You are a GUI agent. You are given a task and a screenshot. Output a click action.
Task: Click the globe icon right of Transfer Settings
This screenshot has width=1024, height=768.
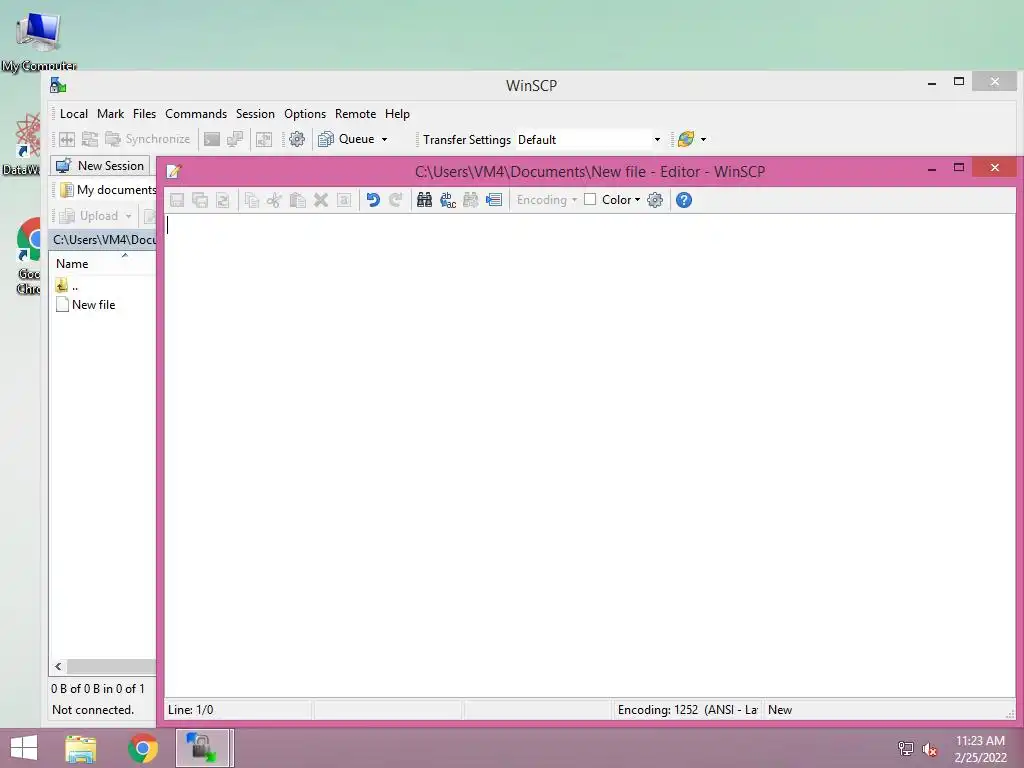[x=686, y=139]
